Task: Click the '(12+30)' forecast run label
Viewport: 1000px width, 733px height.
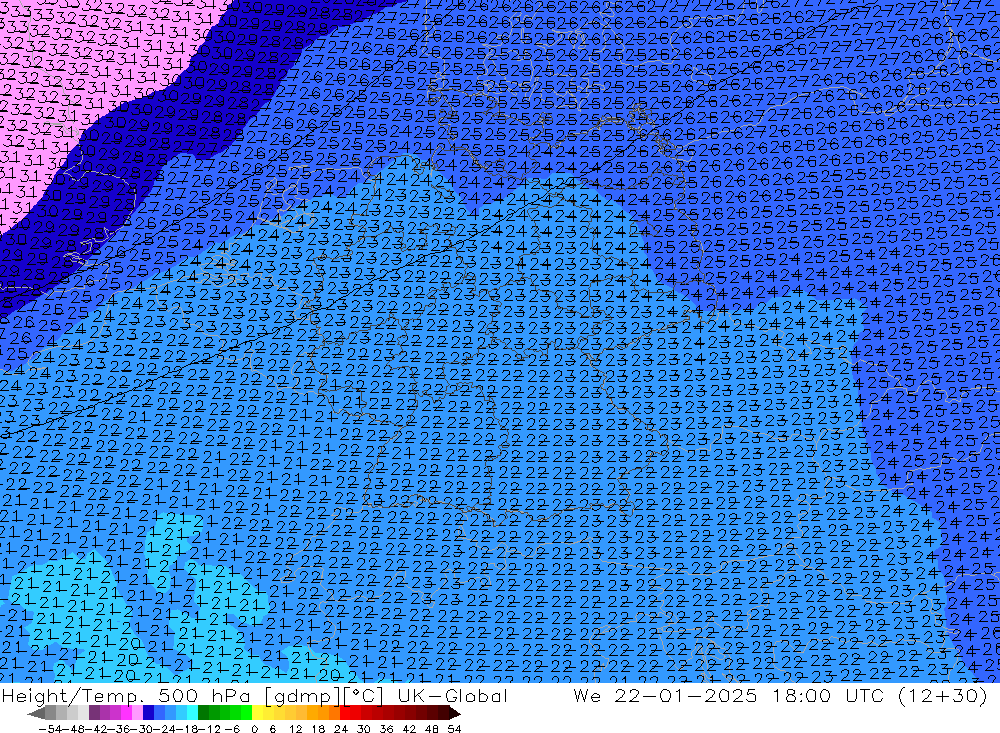Action: click(x=943, y=695)
